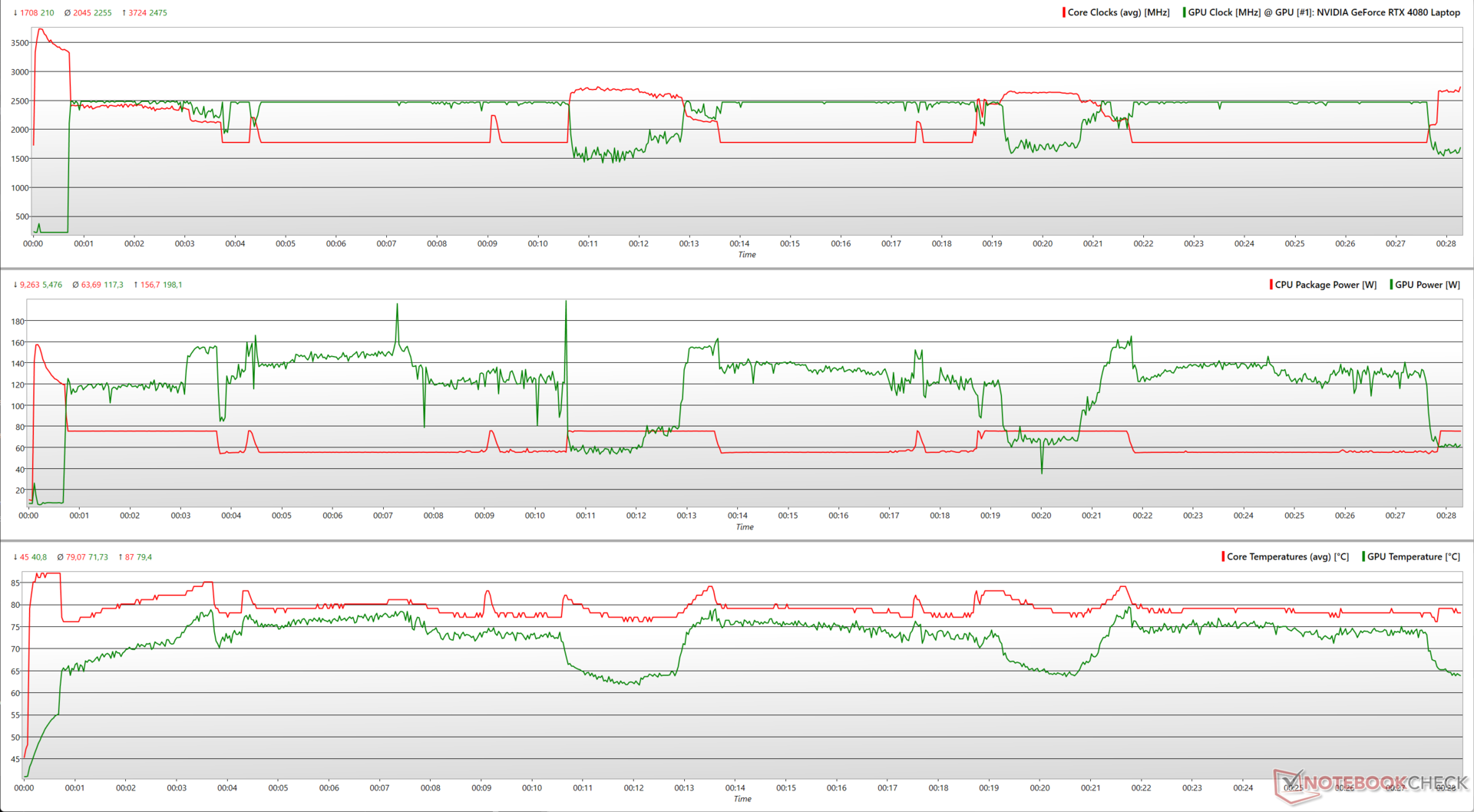Click the up-arrow maximum icon in temperature chart
The height and width of the screenshot is (812, 1474).
coord(121,557)
